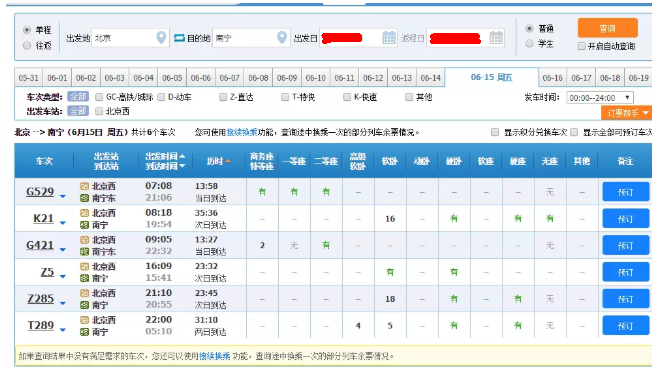Click terminal station icon in Z5 row
Screen dimensions: 652x368
(84, 278)
